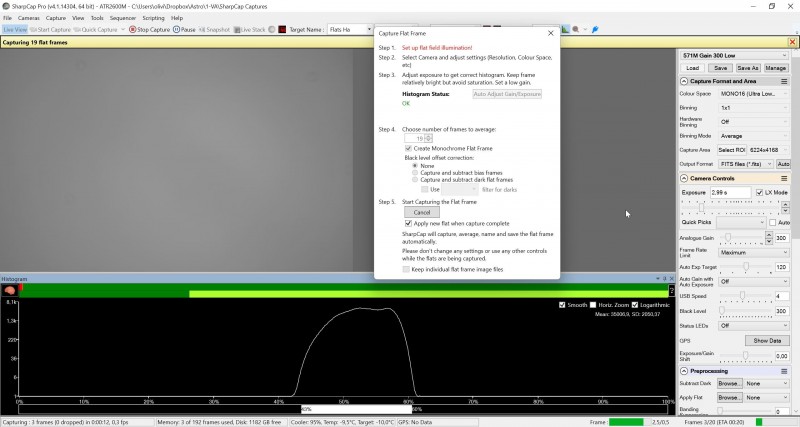
Task: Open Preprocessing panel menu icon
Action: [784, 371]
